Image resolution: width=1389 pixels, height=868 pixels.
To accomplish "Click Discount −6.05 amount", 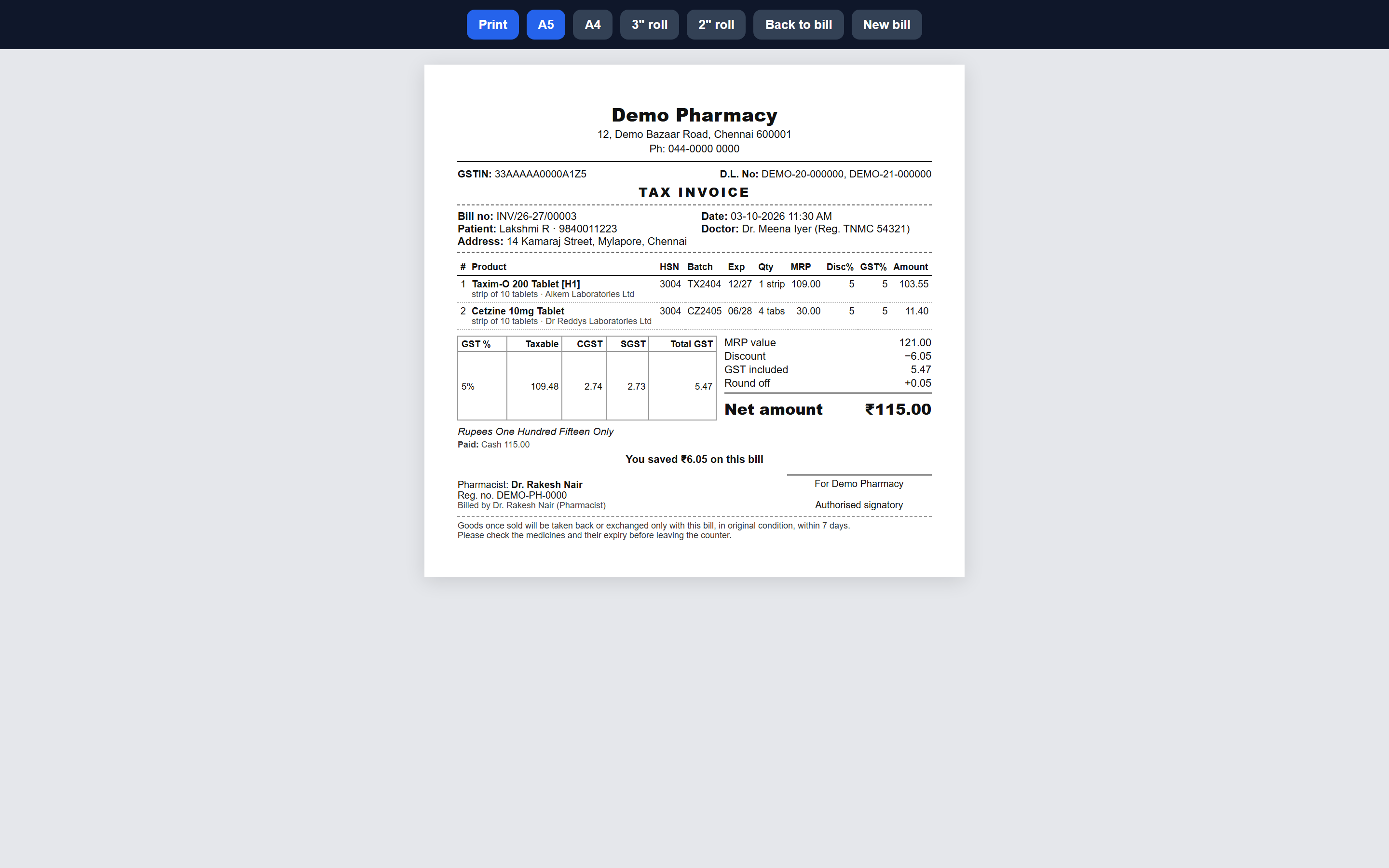I will point(918,356).
